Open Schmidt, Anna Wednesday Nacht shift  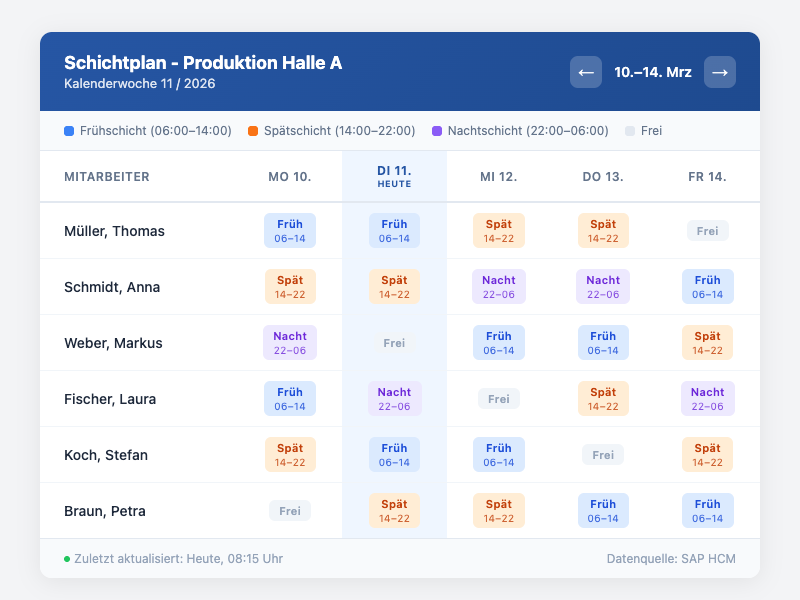[x=499, y=286]
